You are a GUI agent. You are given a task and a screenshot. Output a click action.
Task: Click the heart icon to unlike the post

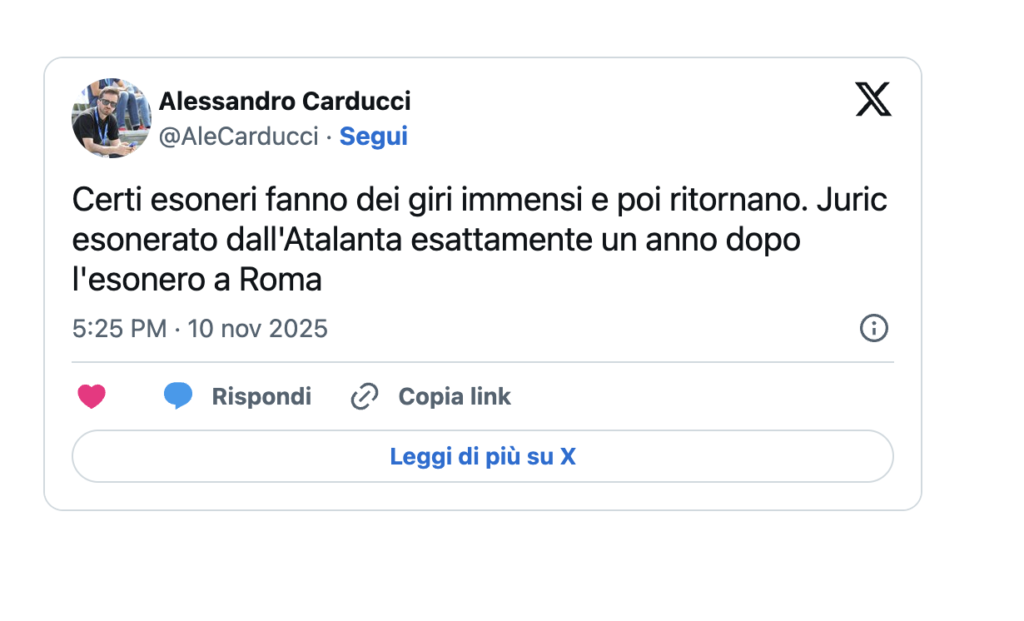point(92,396)
